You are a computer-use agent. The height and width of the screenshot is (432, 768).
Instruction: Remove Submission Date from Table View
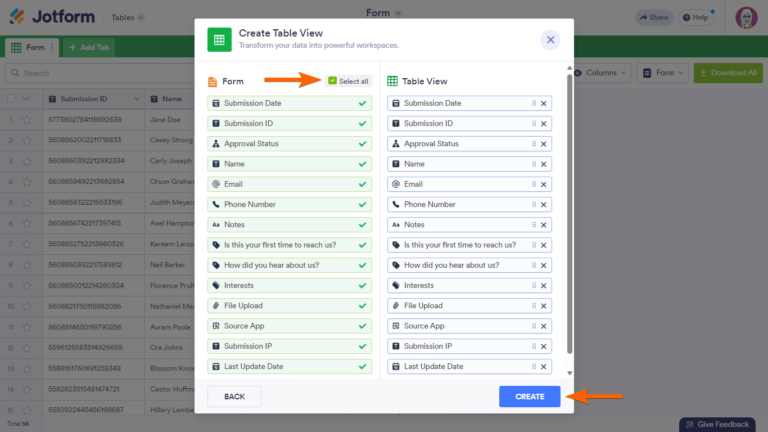pyautogui.click(x=544, y=103)
